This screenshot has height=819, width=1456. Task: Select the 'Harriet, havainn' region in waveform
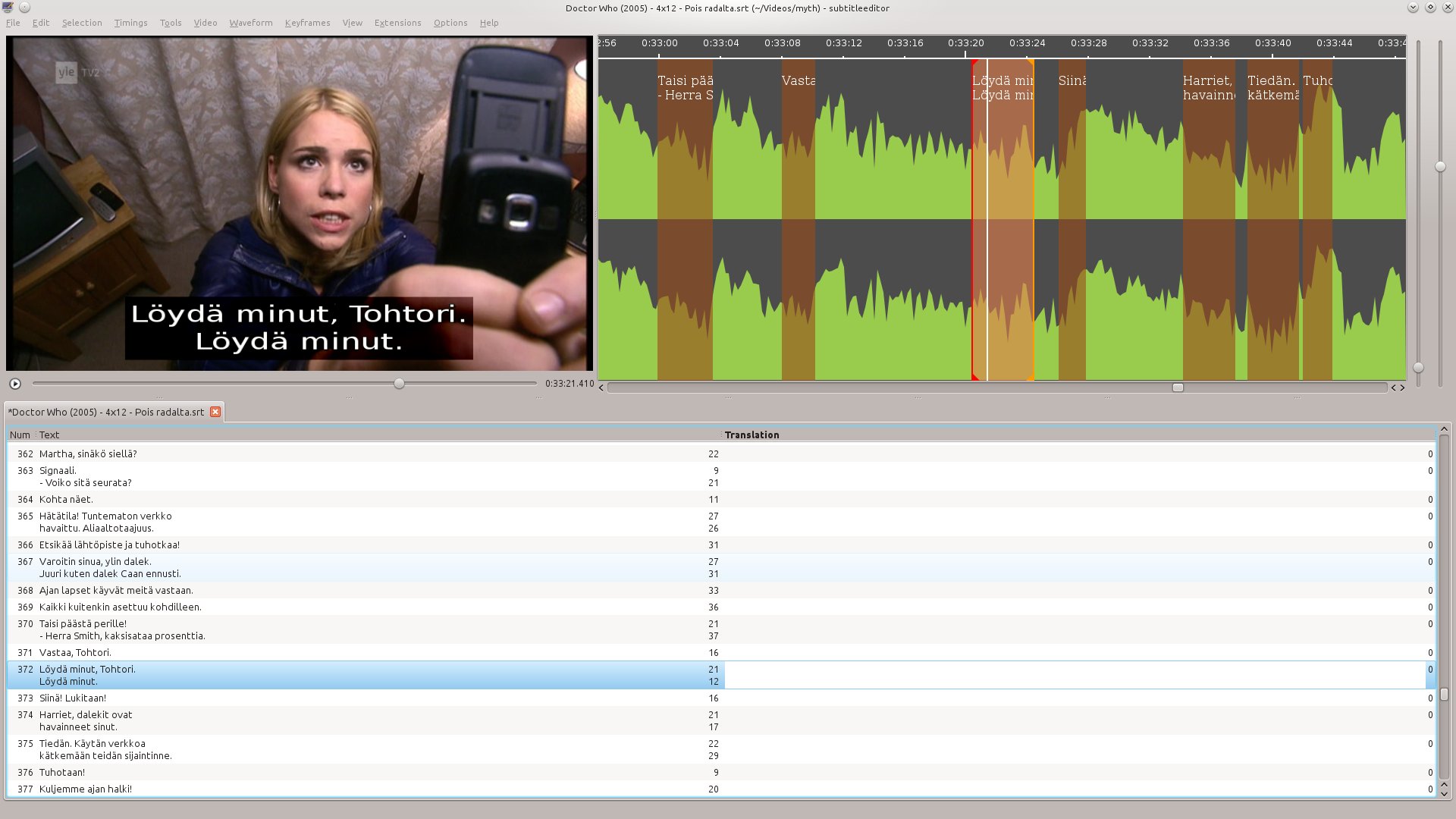coord(1209,220)
